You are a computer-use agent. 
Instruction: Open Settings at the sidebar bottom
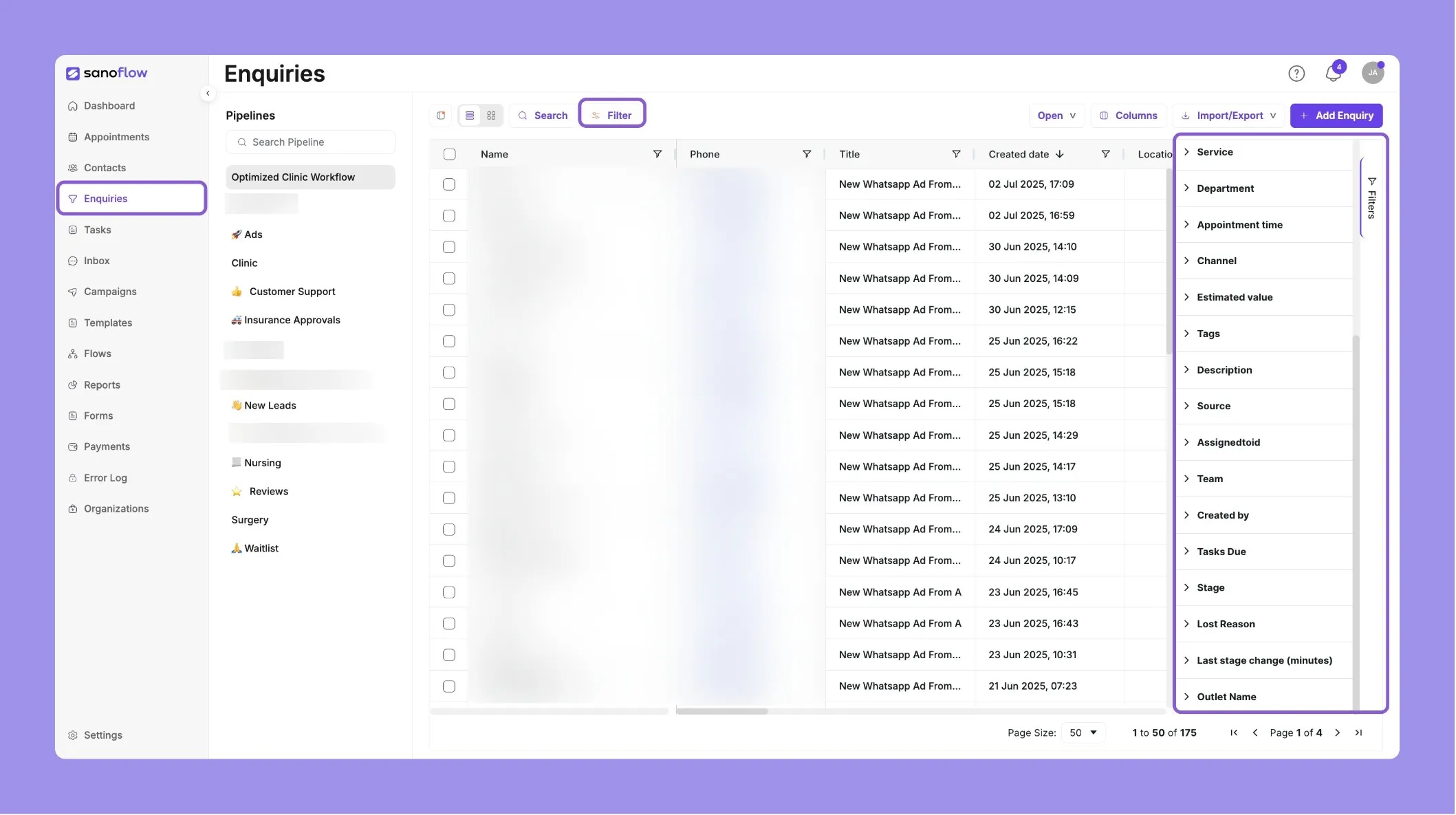pos(102,735)
